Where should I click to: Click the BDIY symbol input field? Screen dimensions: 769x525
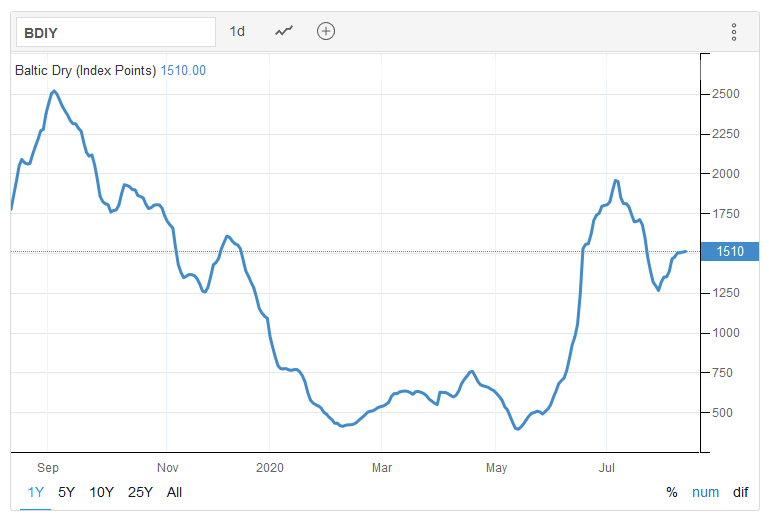(116, 32)
